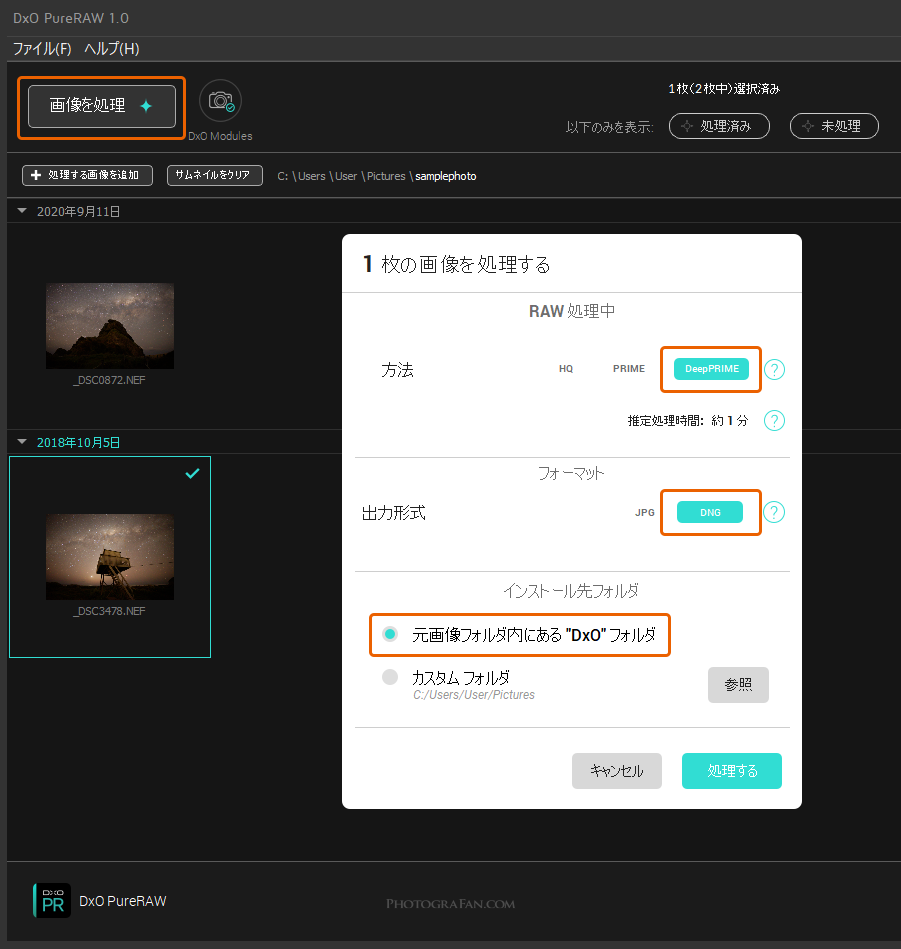This screenshot has width=901, height=949.
Task: Click the 画像を処理 button
Action: 102,106
